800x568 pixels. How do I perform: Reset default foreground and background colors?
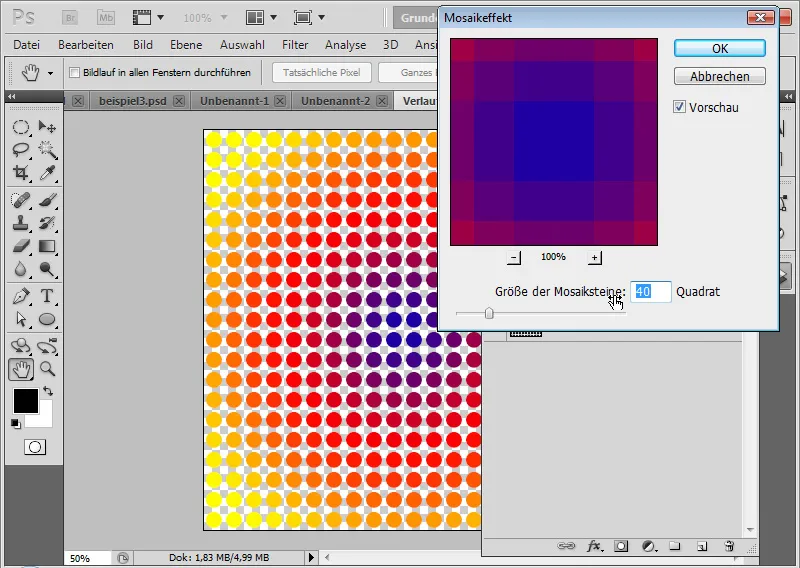tap(16, 424)
